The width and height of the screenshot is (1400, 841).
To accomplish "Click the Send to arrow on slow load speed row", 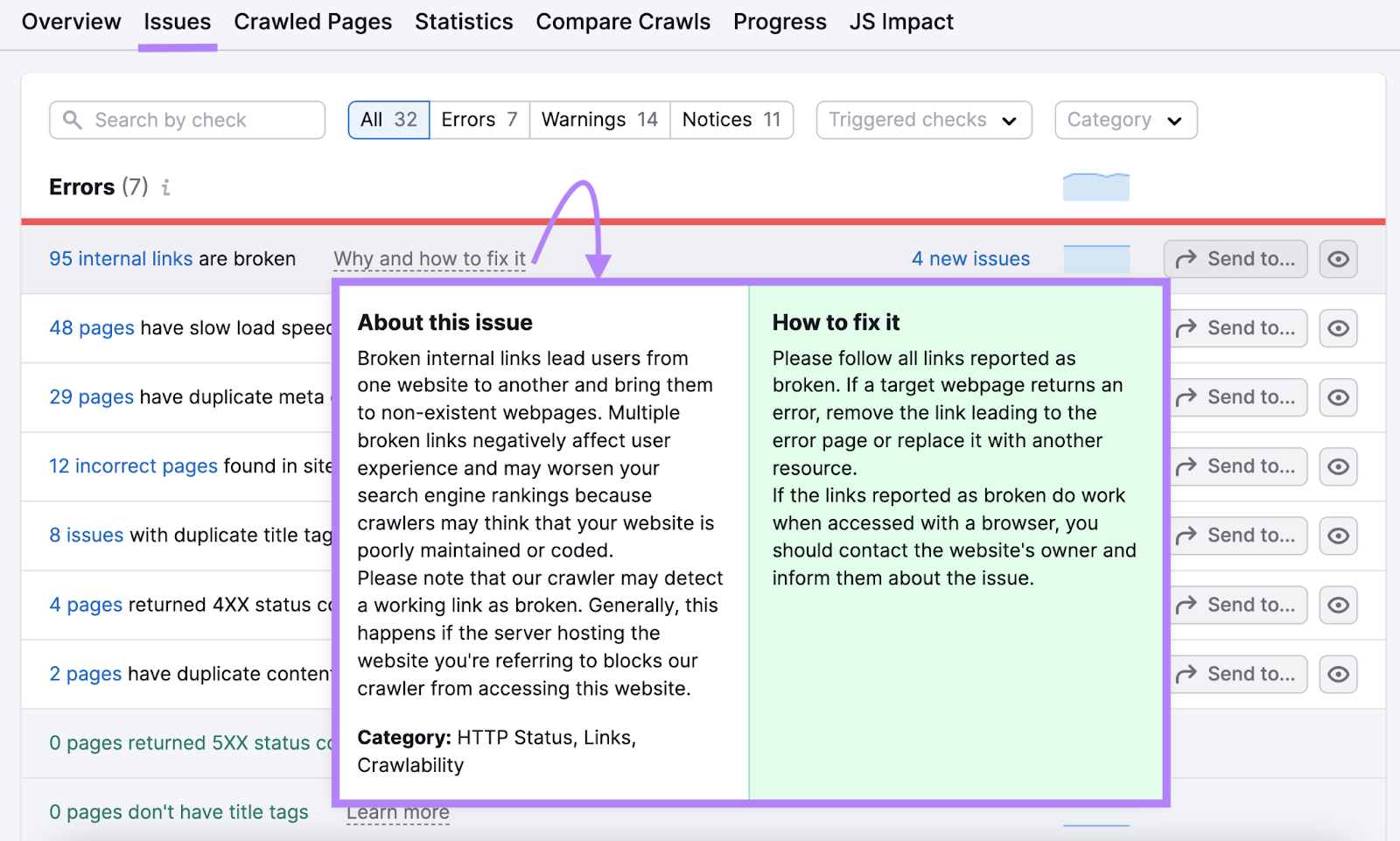I will (1236, 328).
